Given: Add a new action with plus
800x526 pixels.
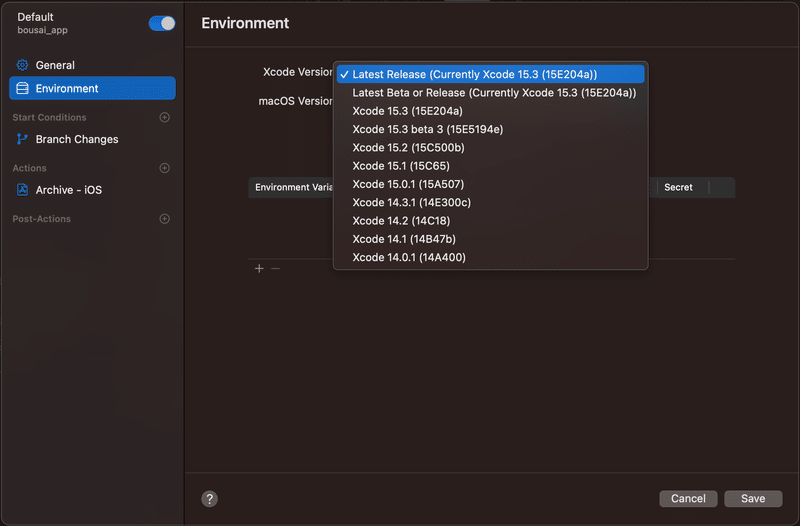Looking at the screenshot, I should pyautogui.click(x=165, y=168).
